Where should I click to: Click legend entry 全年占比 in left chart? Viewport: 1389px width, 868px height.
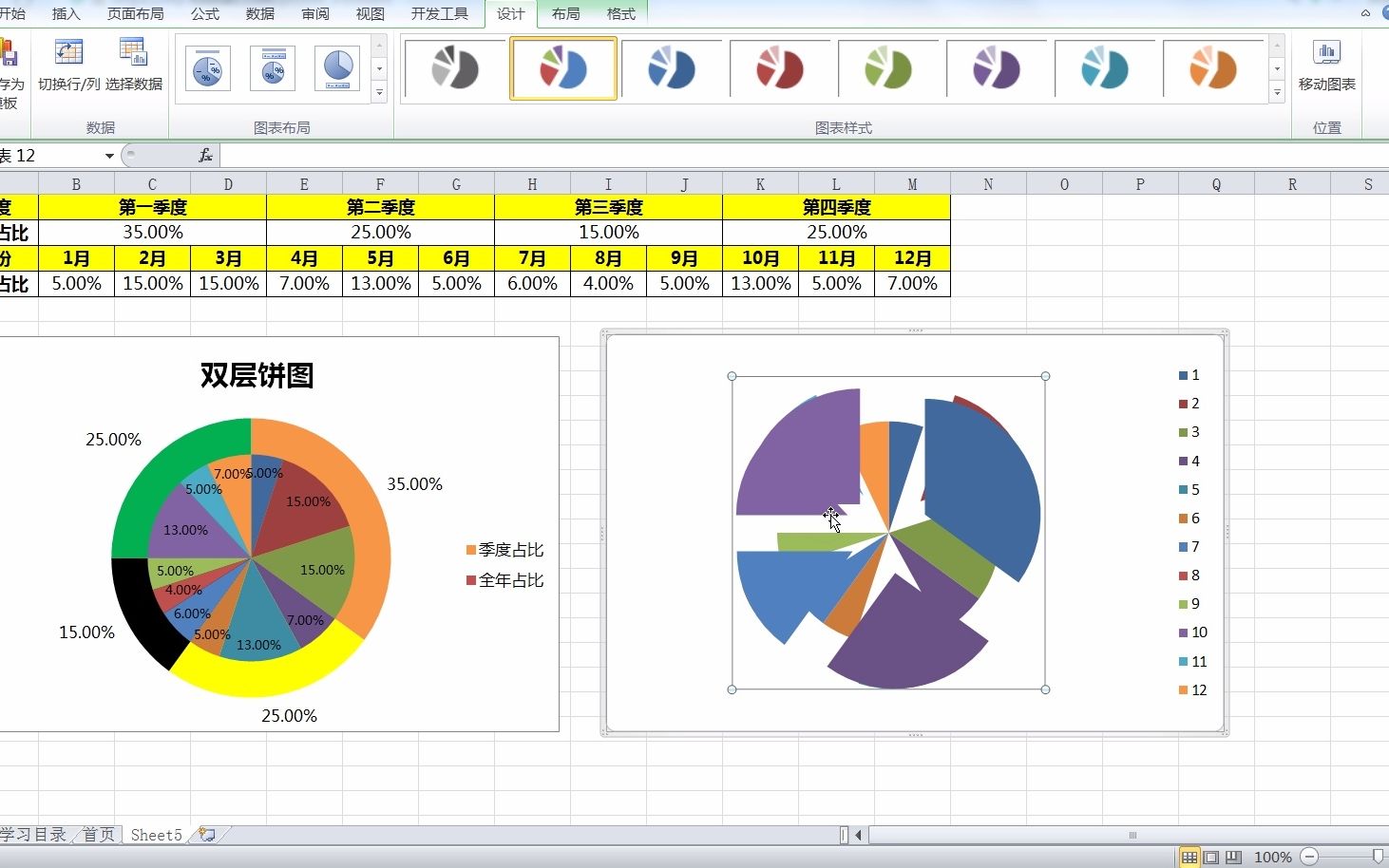(x=504, y=580)
